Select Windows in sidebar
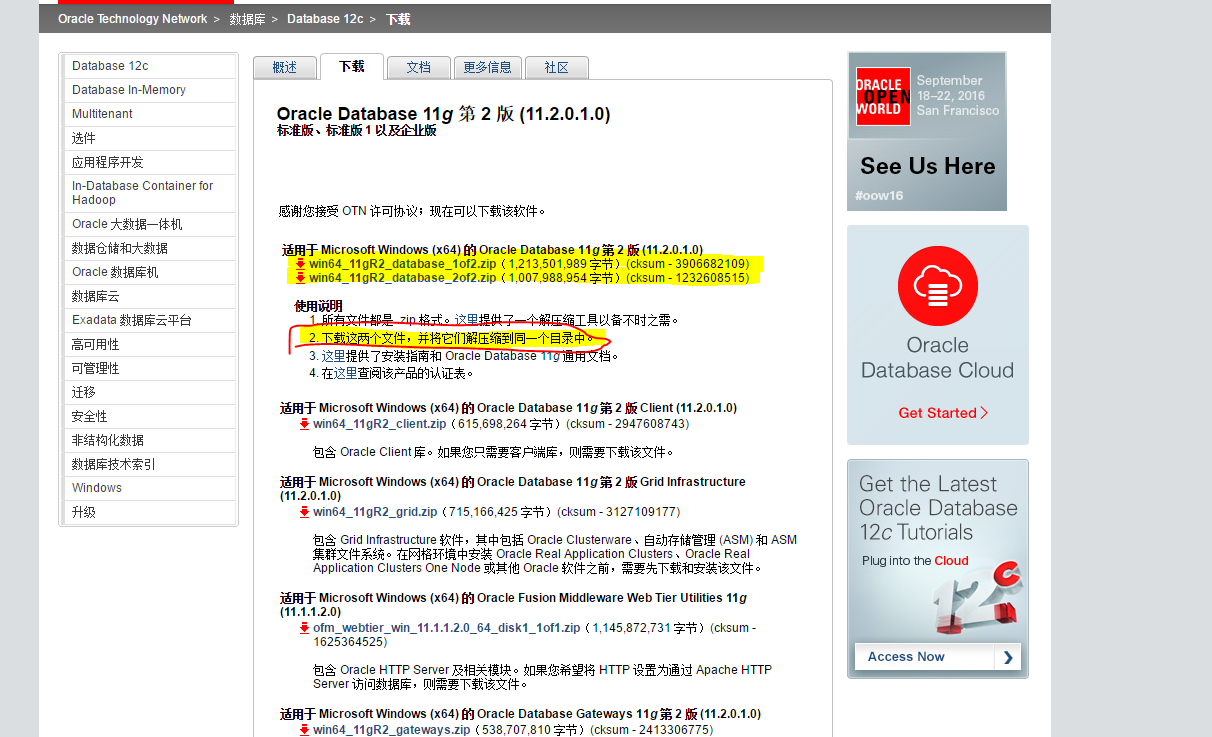 (150, 488)
